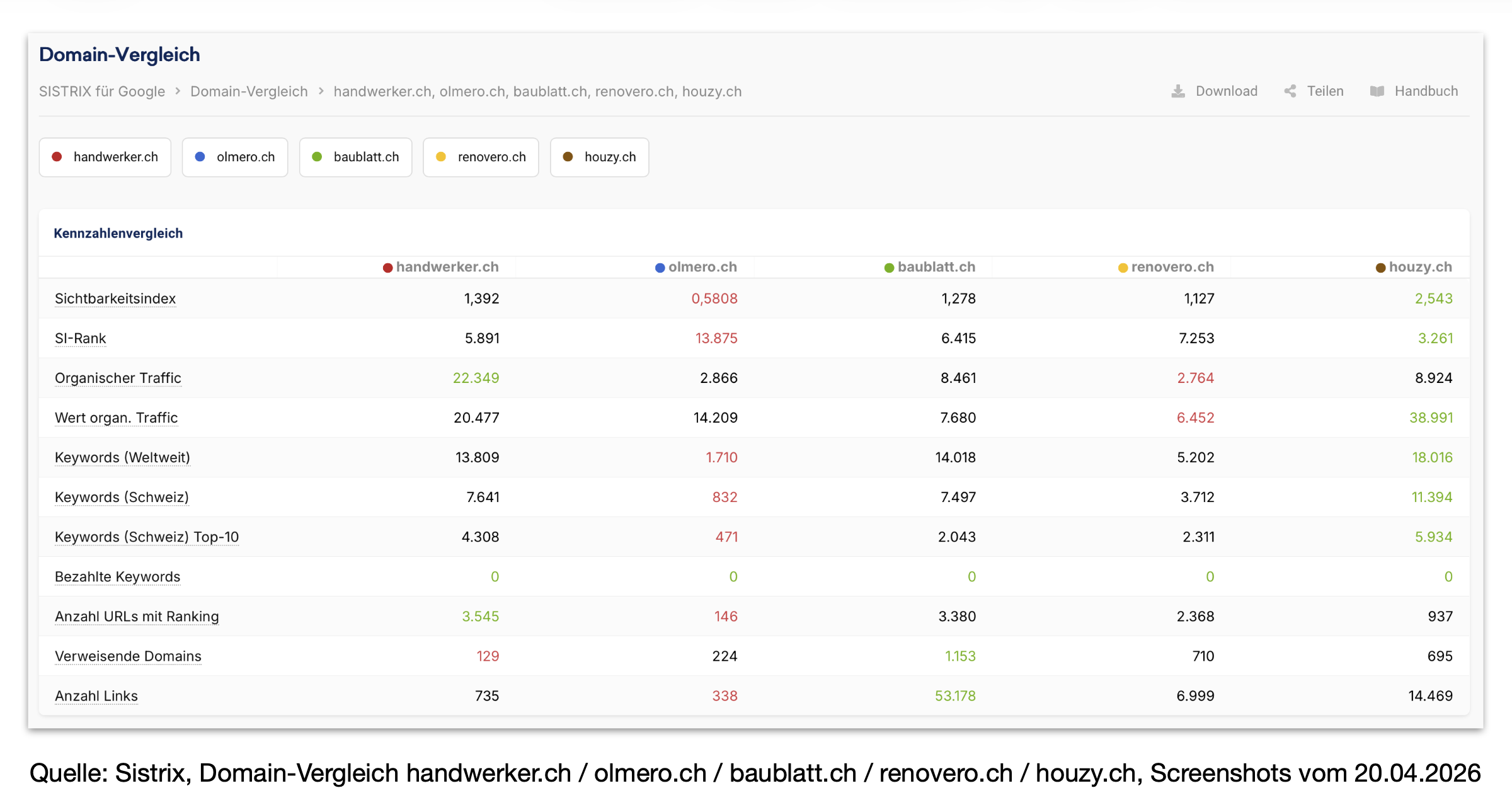Image resolution: width=1512 pixels, height=810 pixels.
Task: Toggle the olmero.ch domain chip
Action: (234, 157)
